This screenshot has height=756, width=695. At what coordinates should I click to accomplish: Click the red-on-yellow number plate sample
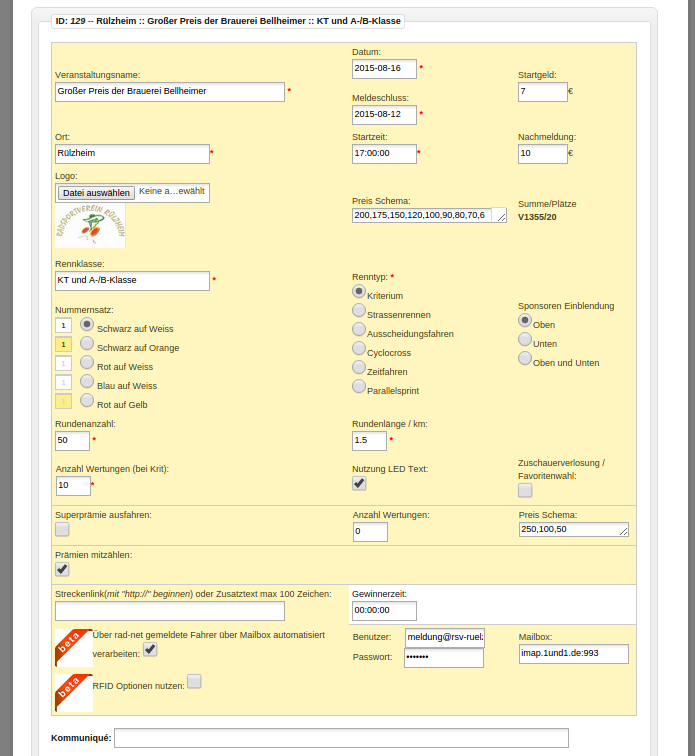64,402
